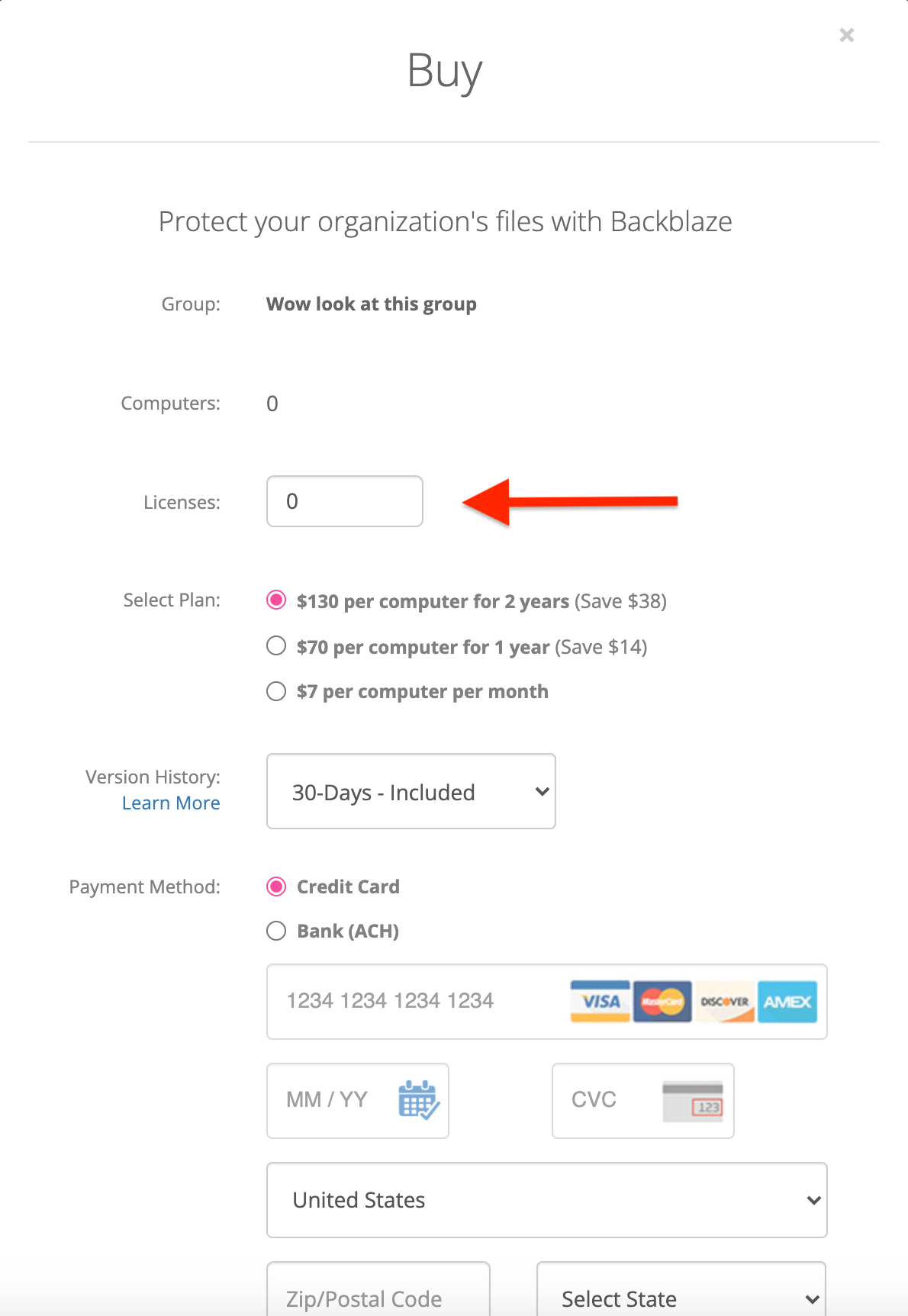908x1316 pixels.
Task: Open the Version History dropdown
Action: (411, 791)
